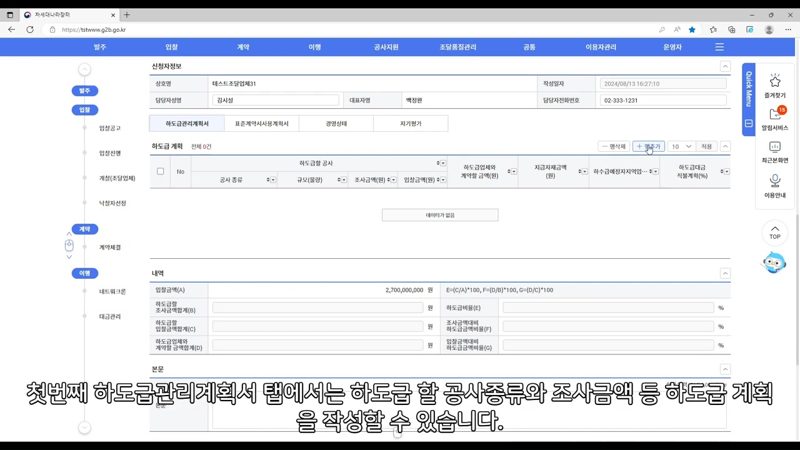Click the 담당자전화번호 field showing 02-333-1231
The height and width of the screenshot is (450, 800).
(x=663, y=101)
